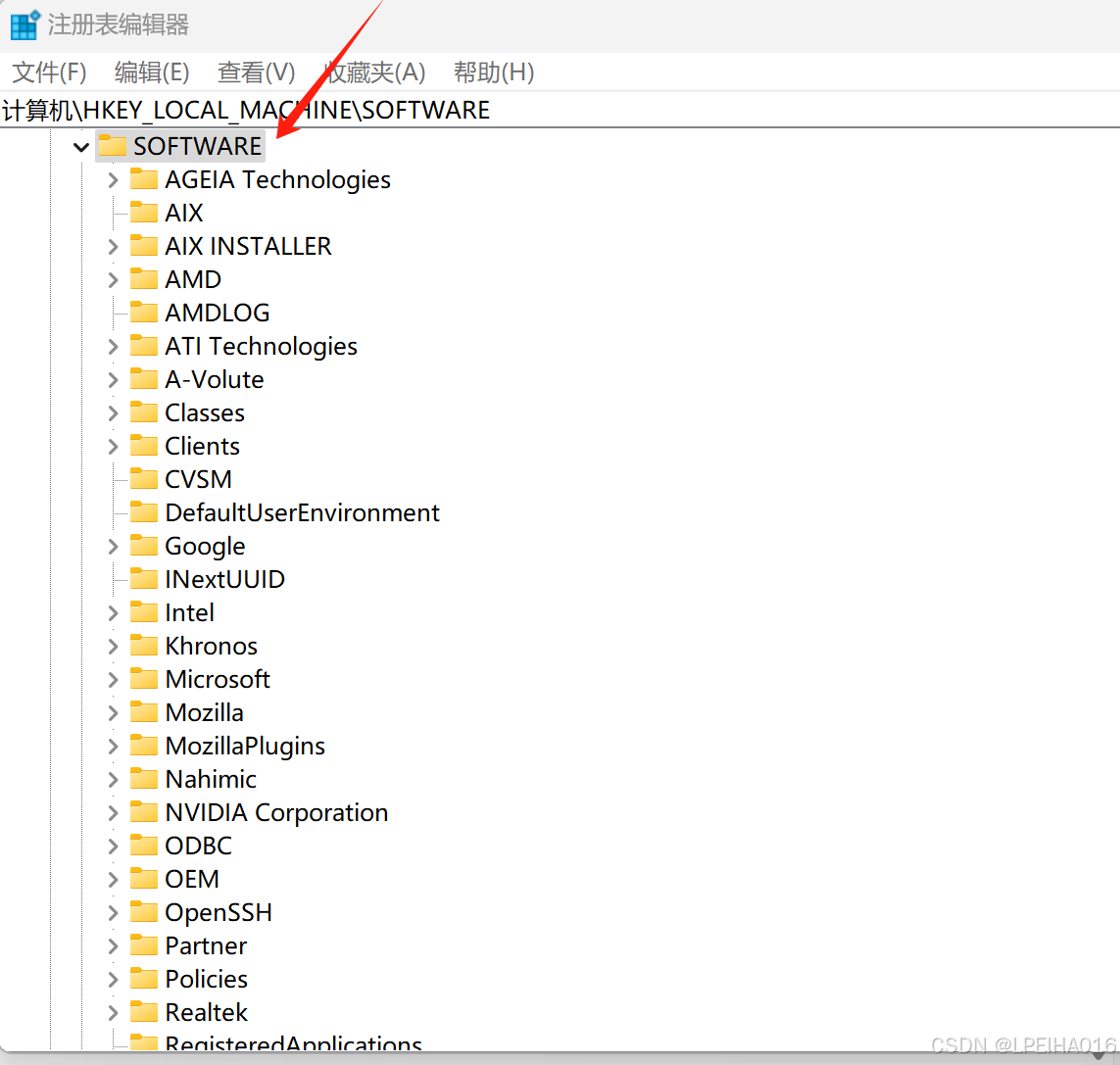Expand the AIX INSTALLER key
This screenshot has width=1120, height=1065.
[113, 247]
